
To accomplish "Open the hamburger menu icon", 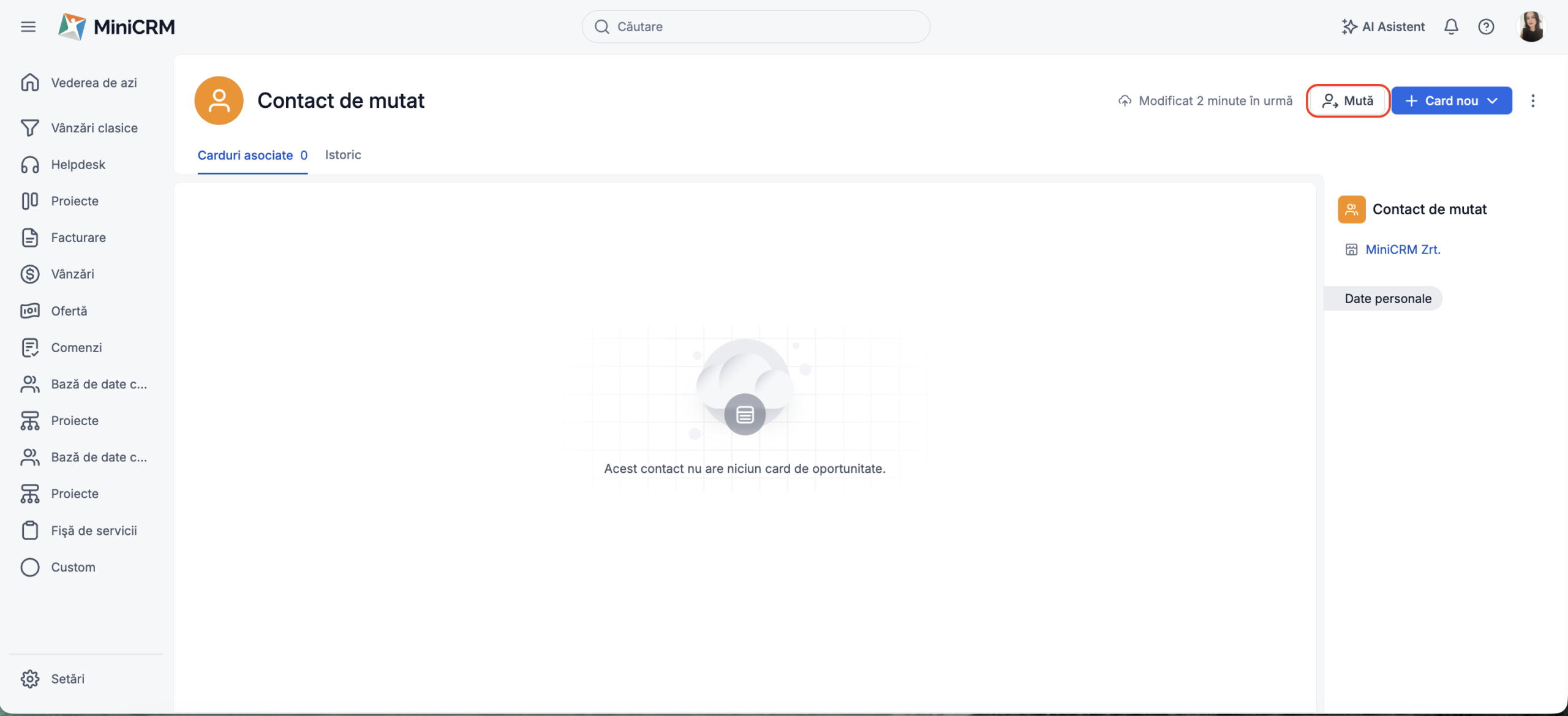I will point(28,26).
